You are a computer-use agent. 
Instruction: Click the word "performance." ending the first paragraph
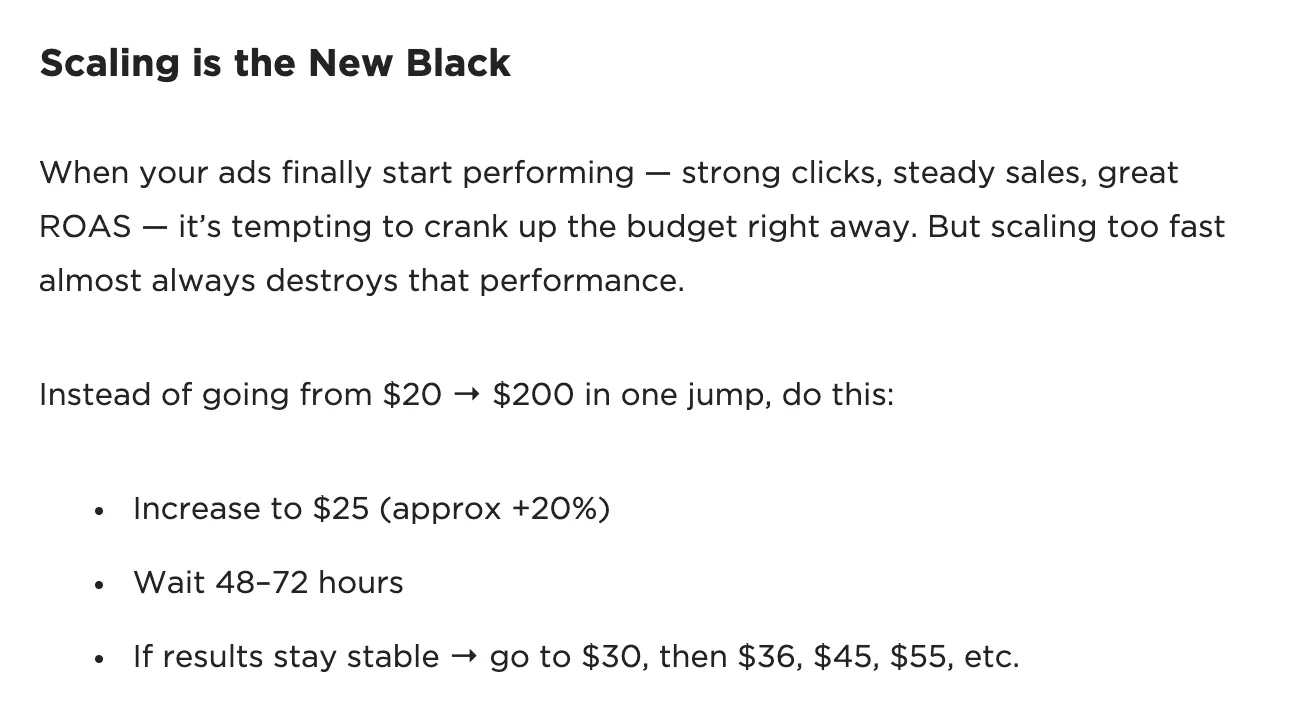[582, 281]
